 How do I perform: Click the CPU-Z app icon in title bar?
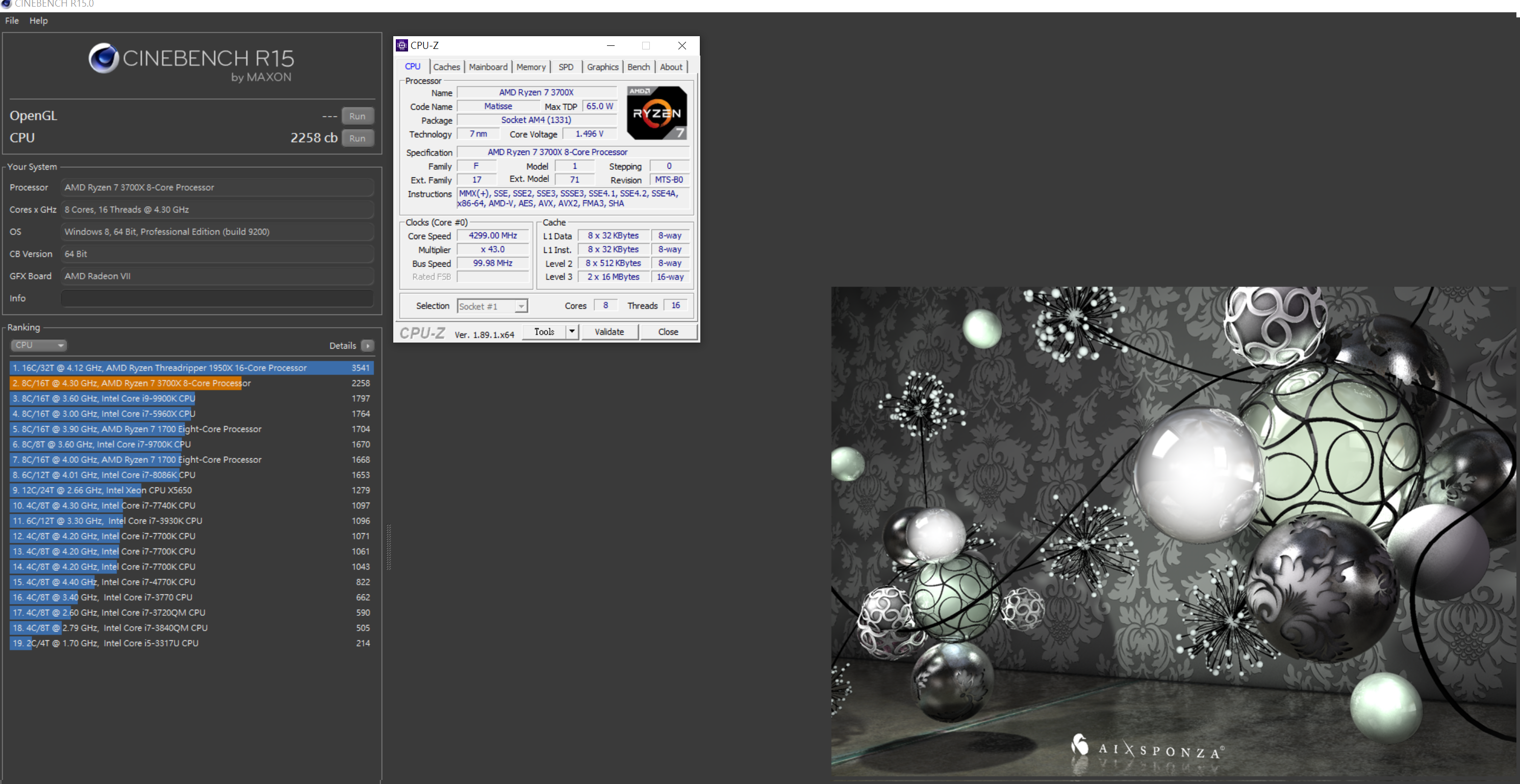[x=402, y=45]
